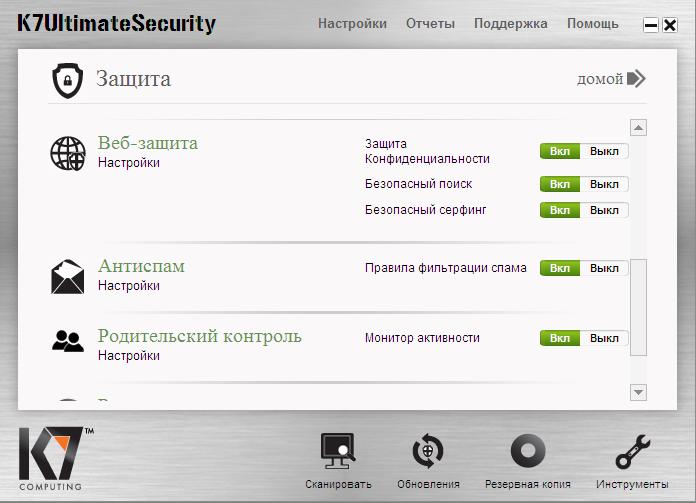
Task: Open Настройки under Веб-защита
Action: pos(129,163)
